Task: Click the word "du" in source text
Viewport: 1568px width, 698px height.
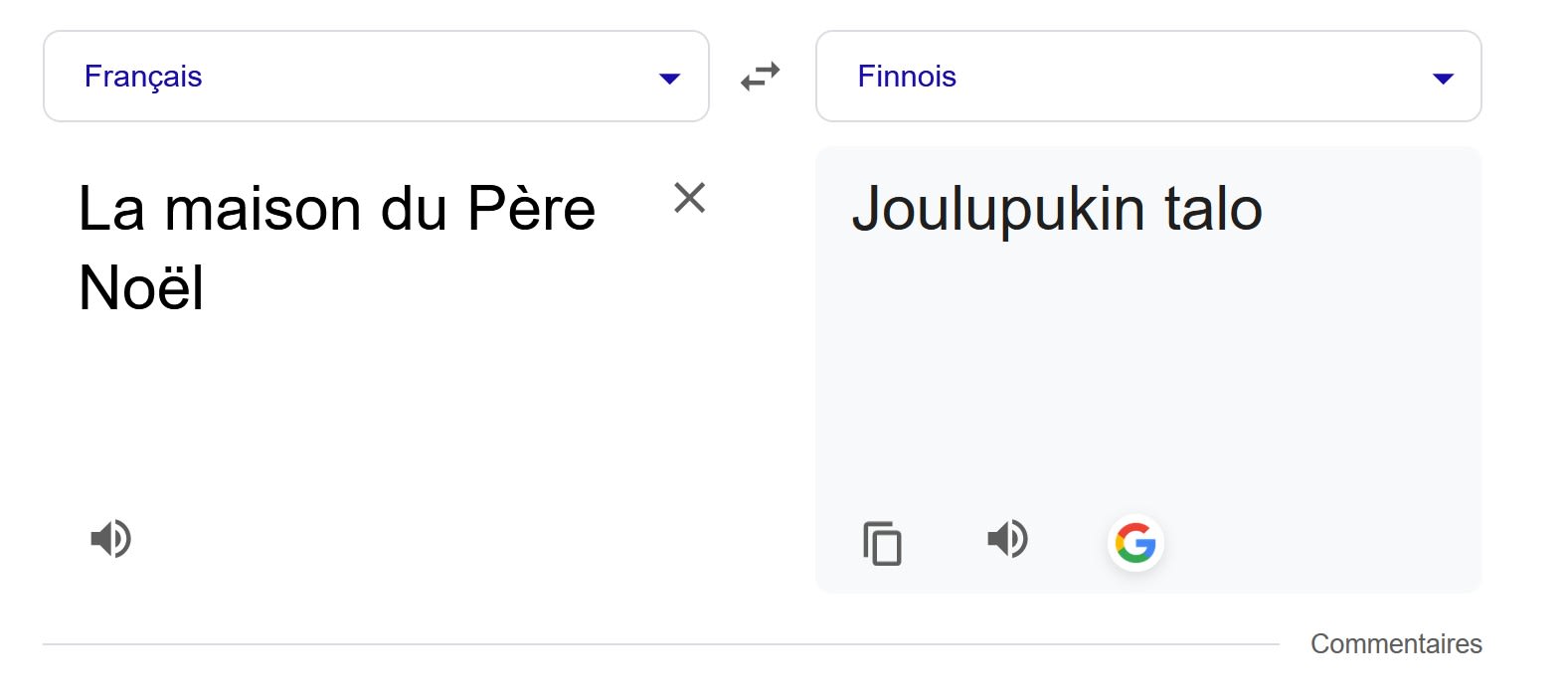Action: tap(414, 210)
